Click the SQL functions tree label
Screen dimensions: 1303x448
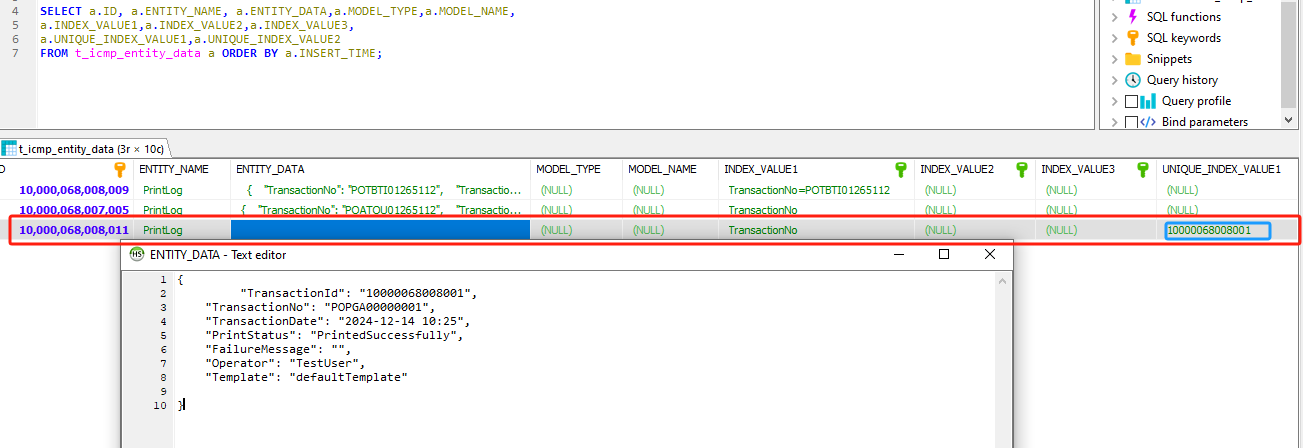1184,17
